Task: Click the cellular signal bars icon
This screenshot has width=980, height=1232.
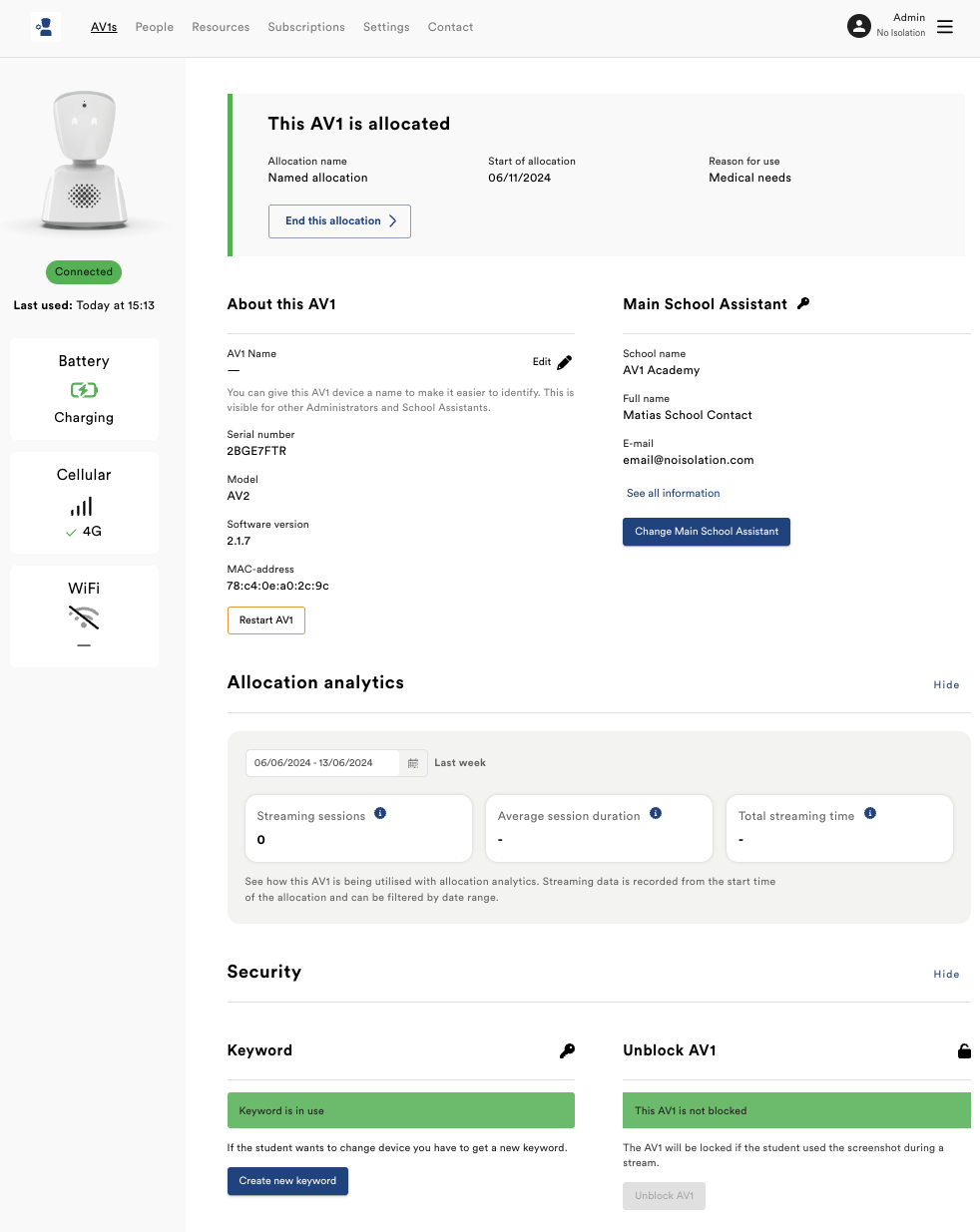Action: pyautogui.click(x=82, y=506)
